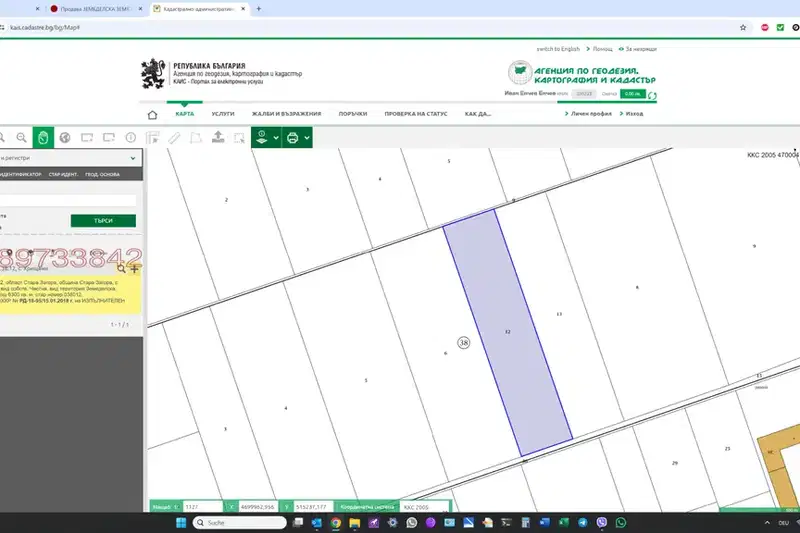Open the layers dropdown arrow
800x533 pixels.
(x=276, y=138)
